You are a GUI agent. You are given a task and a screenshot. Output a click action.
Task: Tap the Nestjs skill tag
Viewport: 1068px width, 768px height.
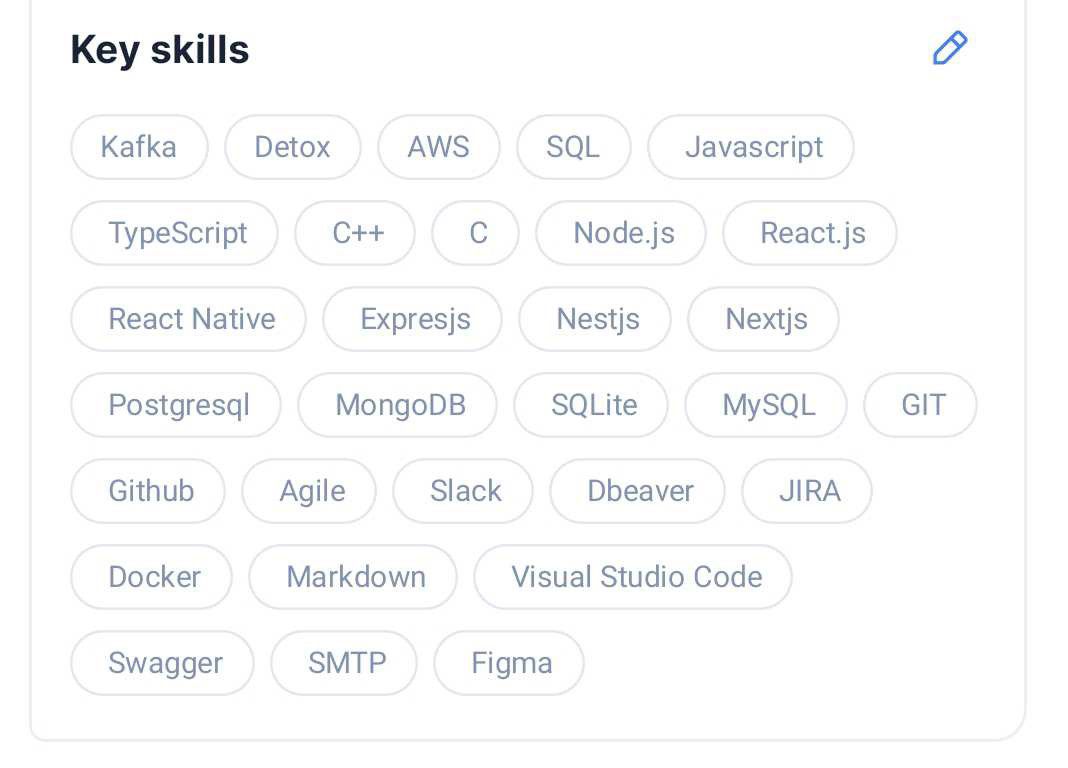point(595,319)
